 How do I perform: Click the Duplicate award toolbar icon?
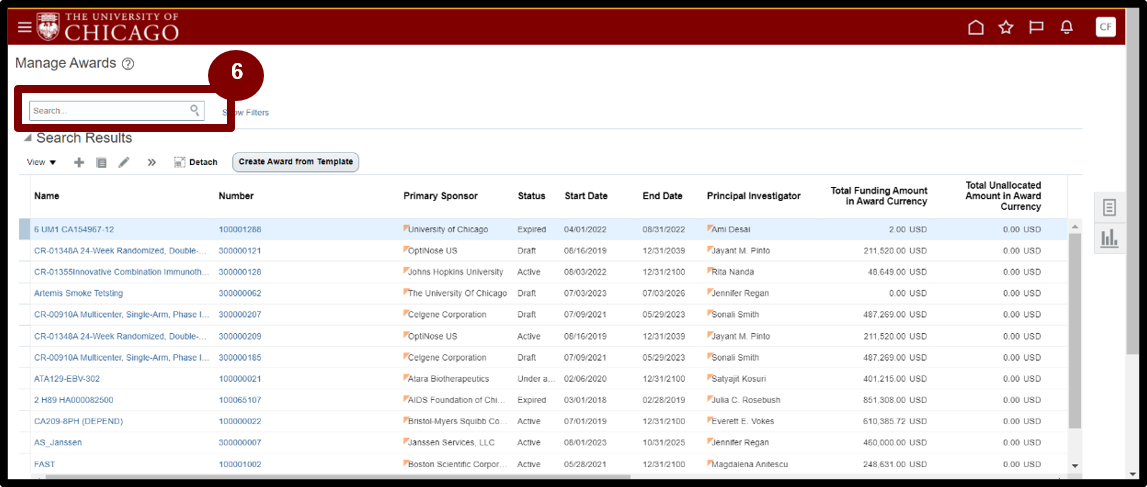point(102,162)
